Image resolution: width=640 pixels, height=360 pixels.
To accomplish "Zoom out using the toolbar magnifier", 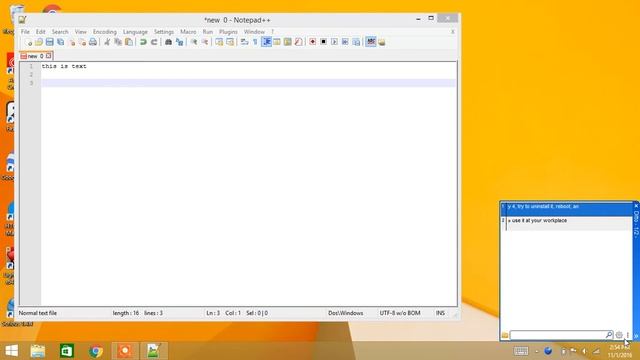I will (x=204, y=42).
